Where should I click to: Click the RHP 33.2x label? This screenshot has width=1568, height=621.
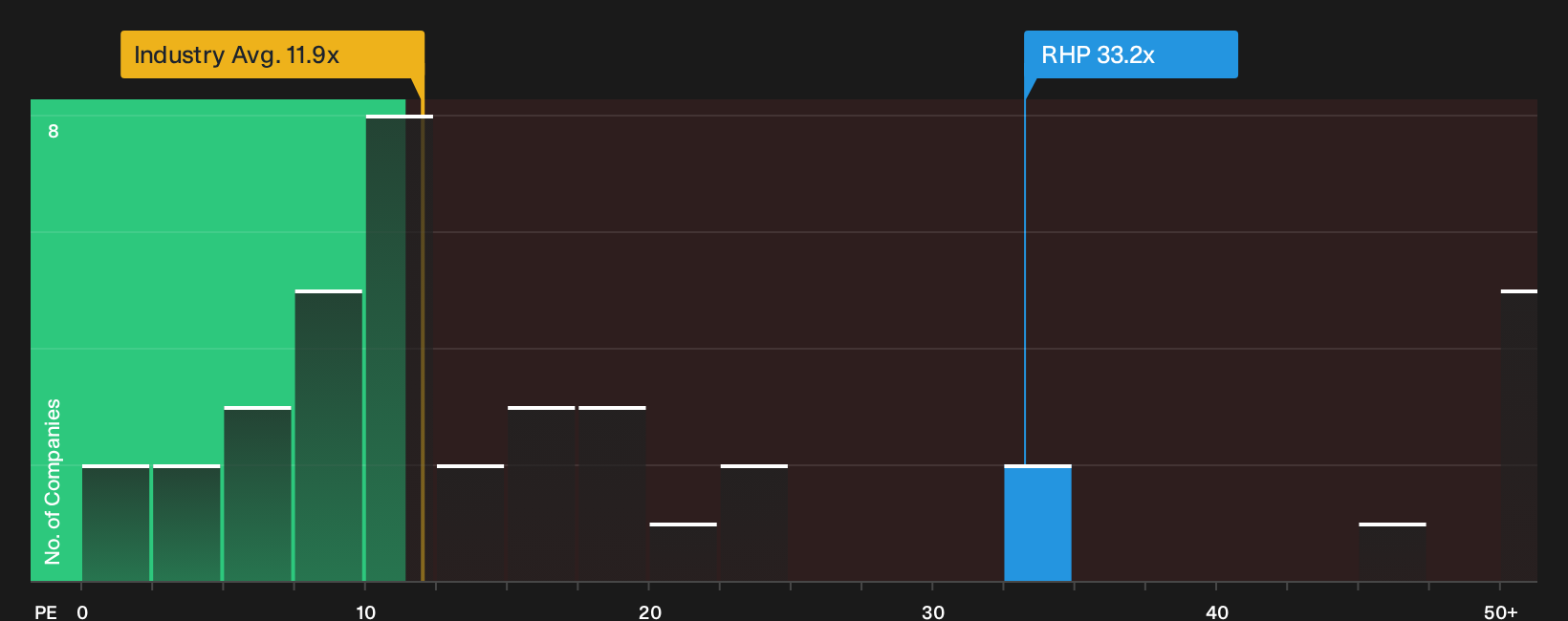1130,54
